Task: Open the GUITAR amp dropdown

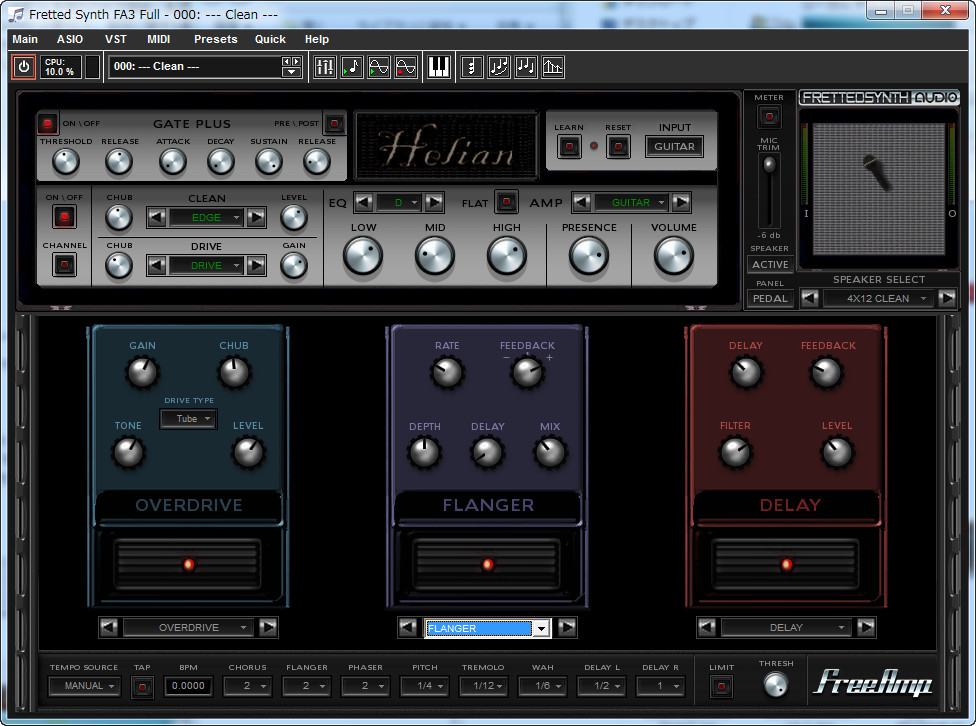Action: [x=631, y=202]
